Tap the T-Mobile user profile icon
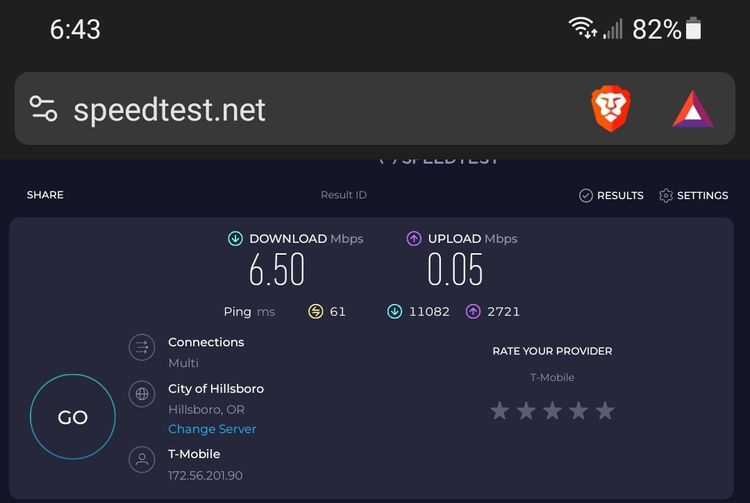Screen dimensions: 750x503 [x=142, y=459]
